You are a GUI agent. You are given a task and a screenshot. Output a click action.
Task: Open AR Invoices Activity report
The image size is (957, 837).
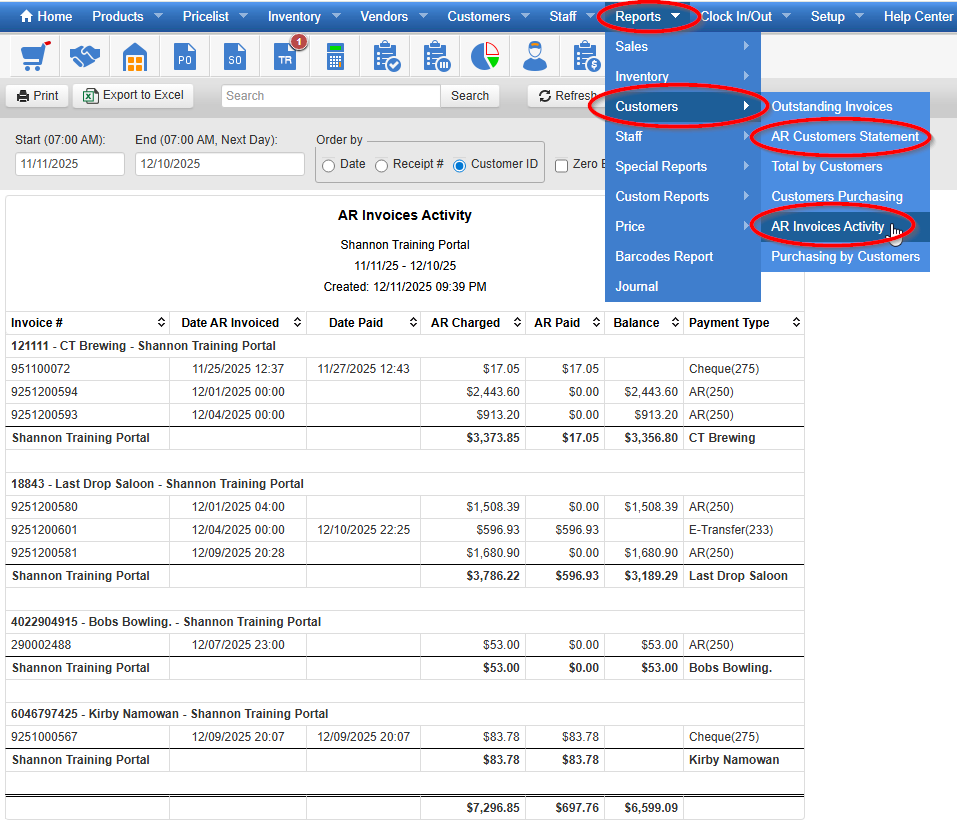pyautogui.click(x=845, y=226)
